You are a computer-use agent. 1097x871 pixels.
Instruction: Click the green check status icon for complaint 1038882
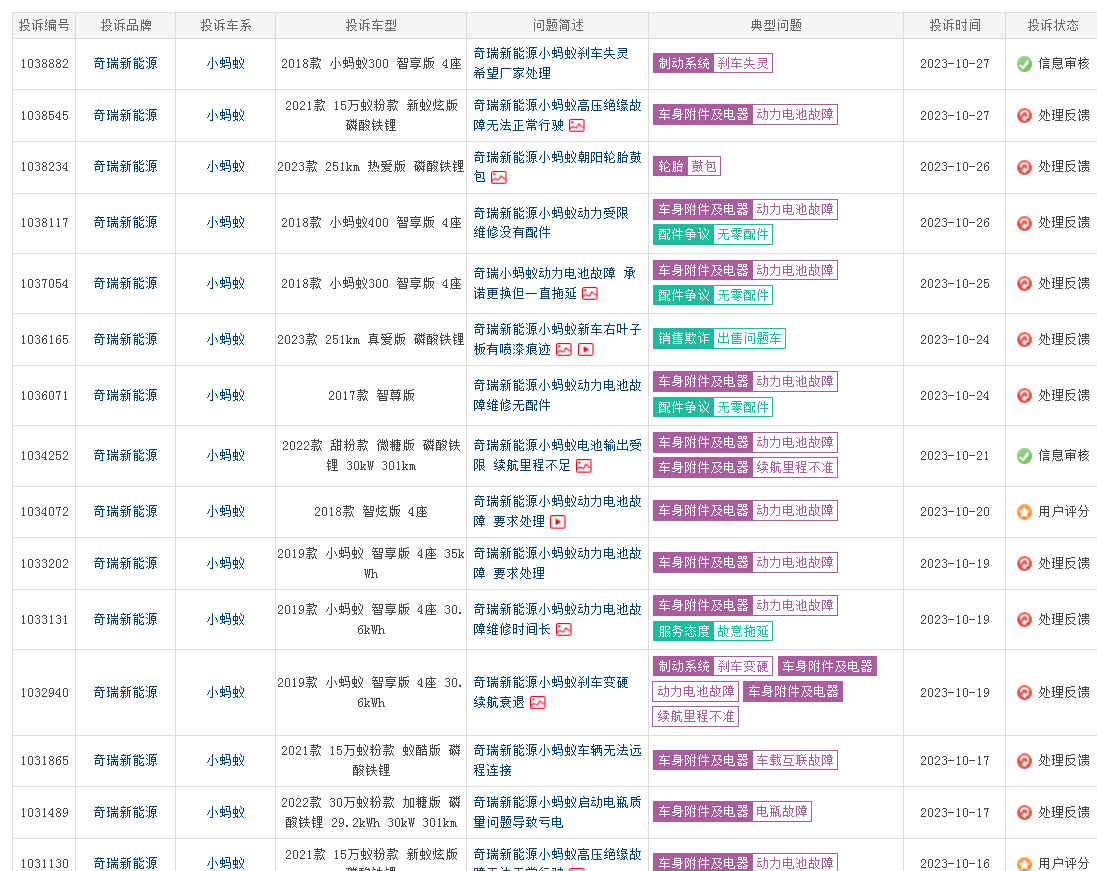tap(1024, 64)
